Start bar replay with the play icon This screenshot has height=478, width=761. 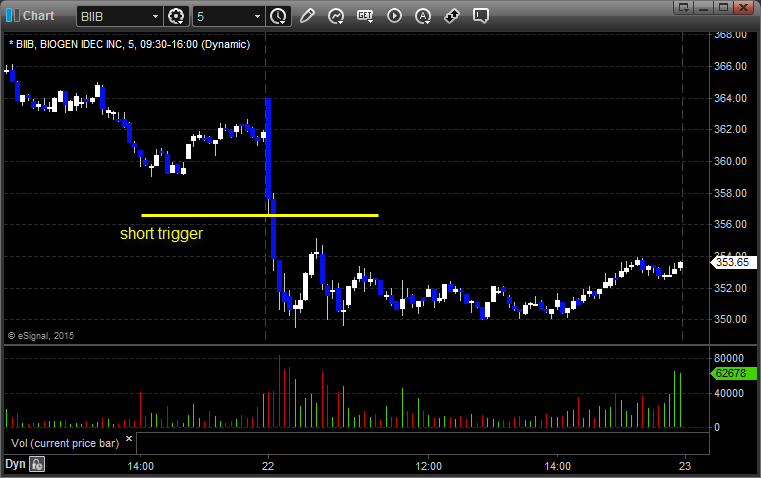[394, 16]
